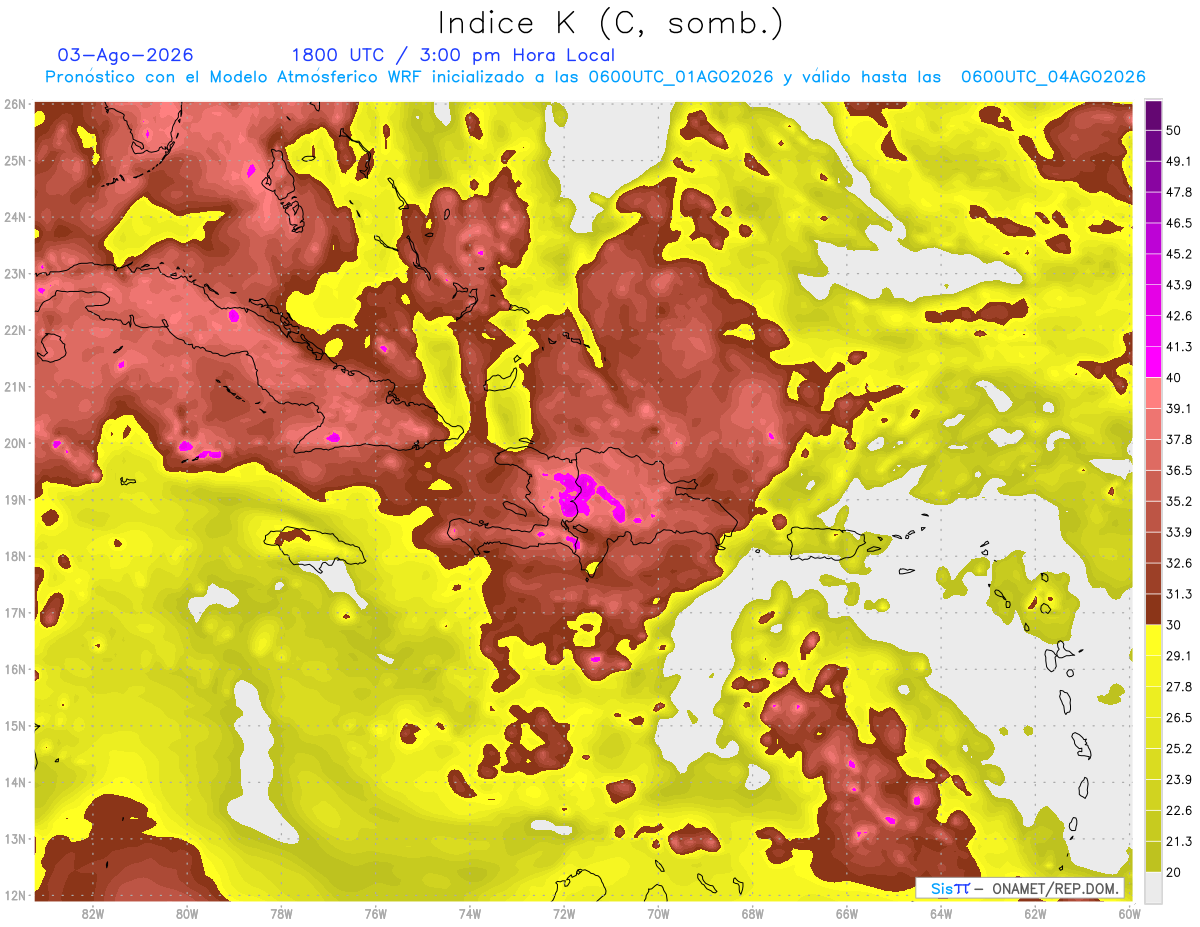Click the longitude label "76W"
Screen dimensions: 1200x927
[375, 913]
